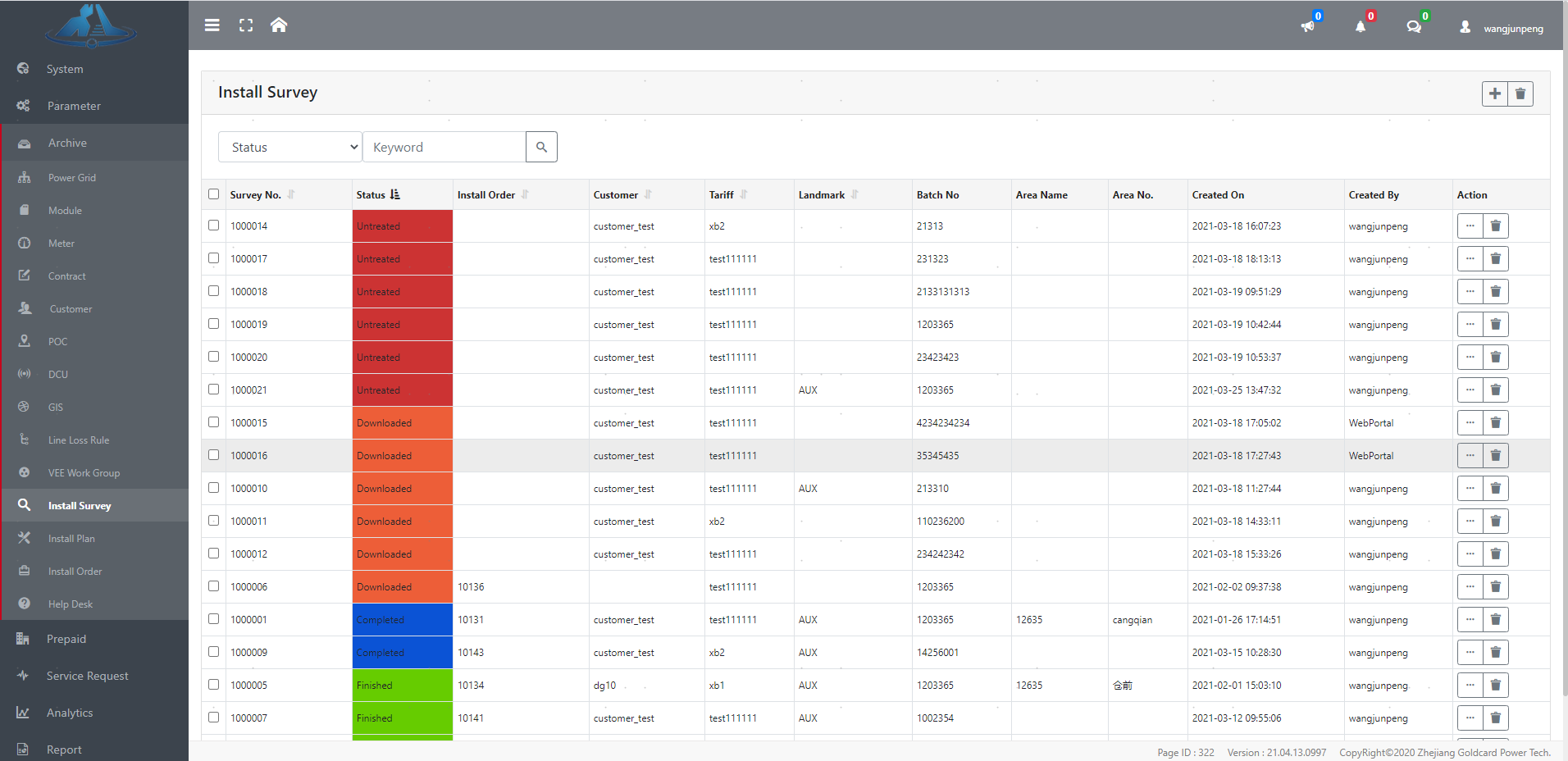Click the hamburger menu icon
The height and width of the screenshot is (761, 1568).
coord(212,25)
